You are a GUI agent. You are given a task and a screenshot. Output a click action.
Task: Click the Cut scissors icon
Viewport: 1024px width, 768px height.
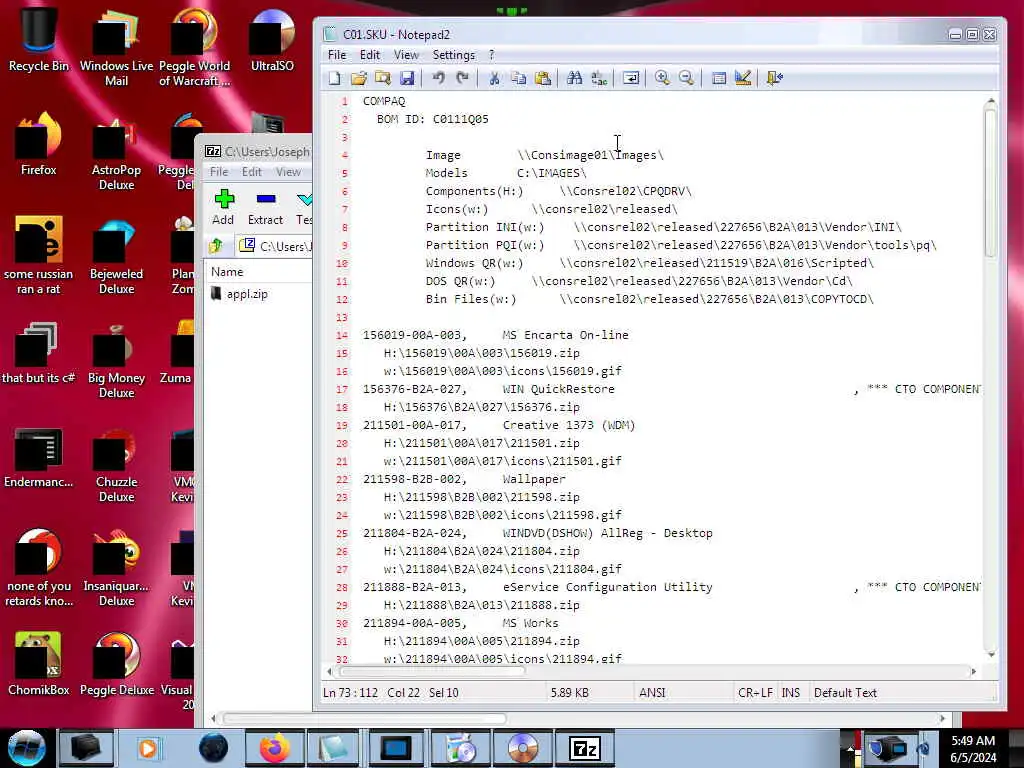tap(494, 78)
